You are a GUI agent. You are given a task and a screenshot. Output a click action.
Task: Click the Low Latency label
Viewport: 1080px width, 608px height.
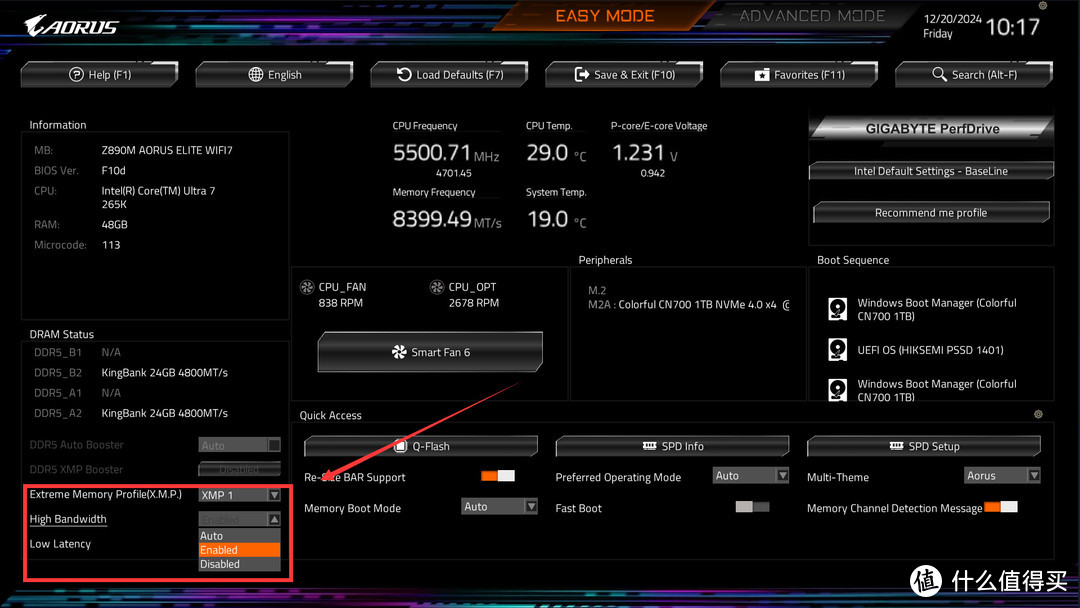[x=60, y=544]
